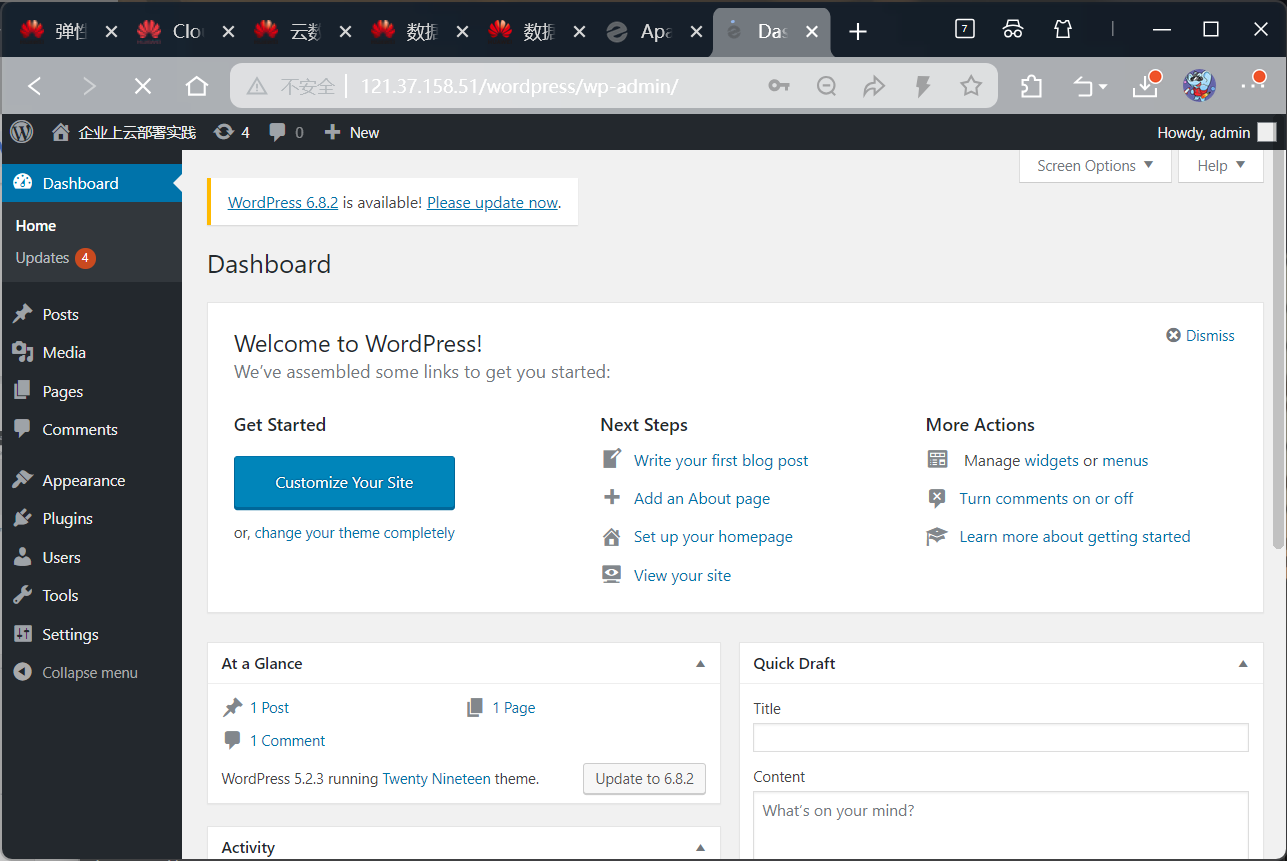Click Add an About page link
The height and width of the screenshot is (861, 1287).
tap(702, 498)
